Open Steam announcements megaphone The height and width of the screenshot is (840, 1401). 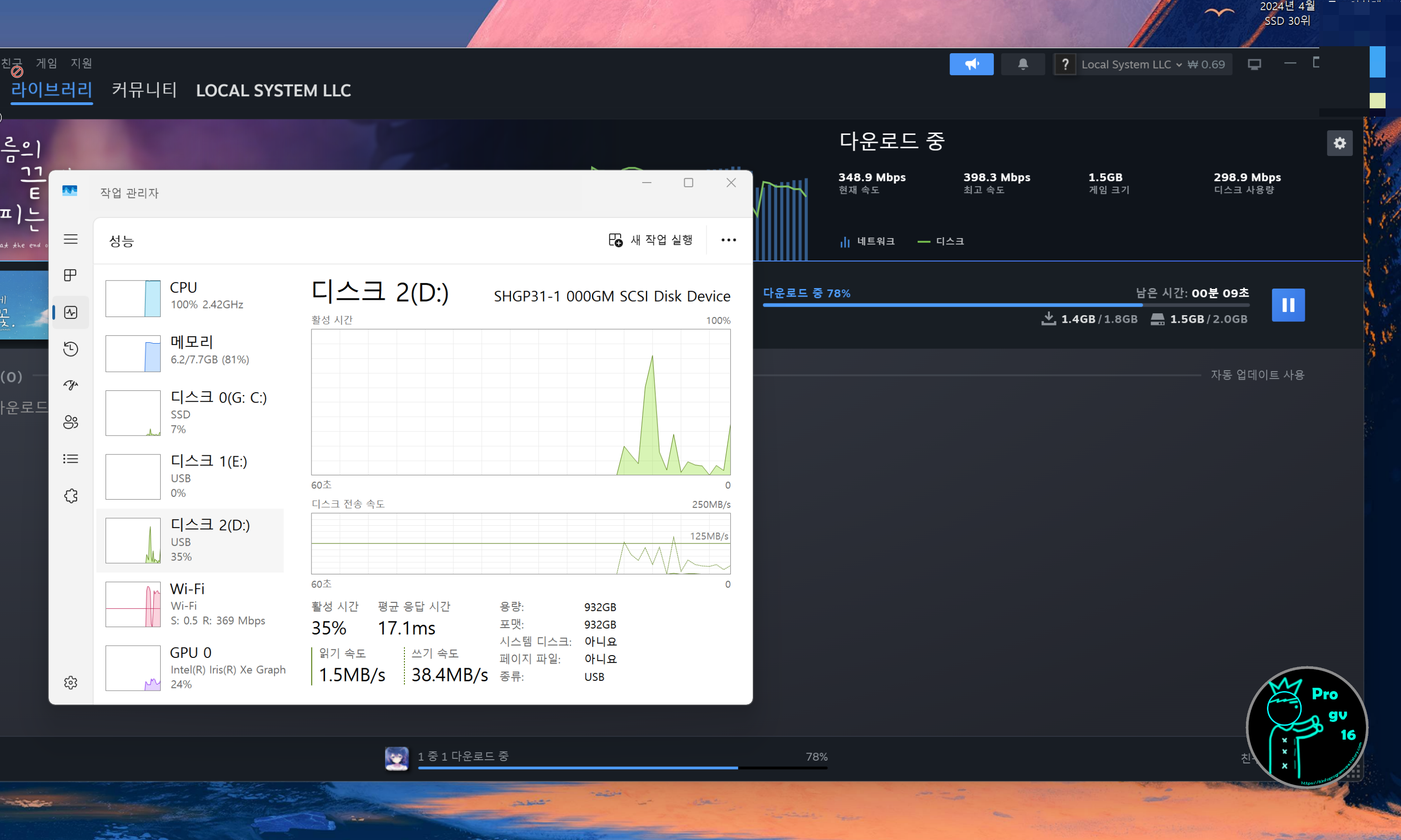[x=971, y=64]
